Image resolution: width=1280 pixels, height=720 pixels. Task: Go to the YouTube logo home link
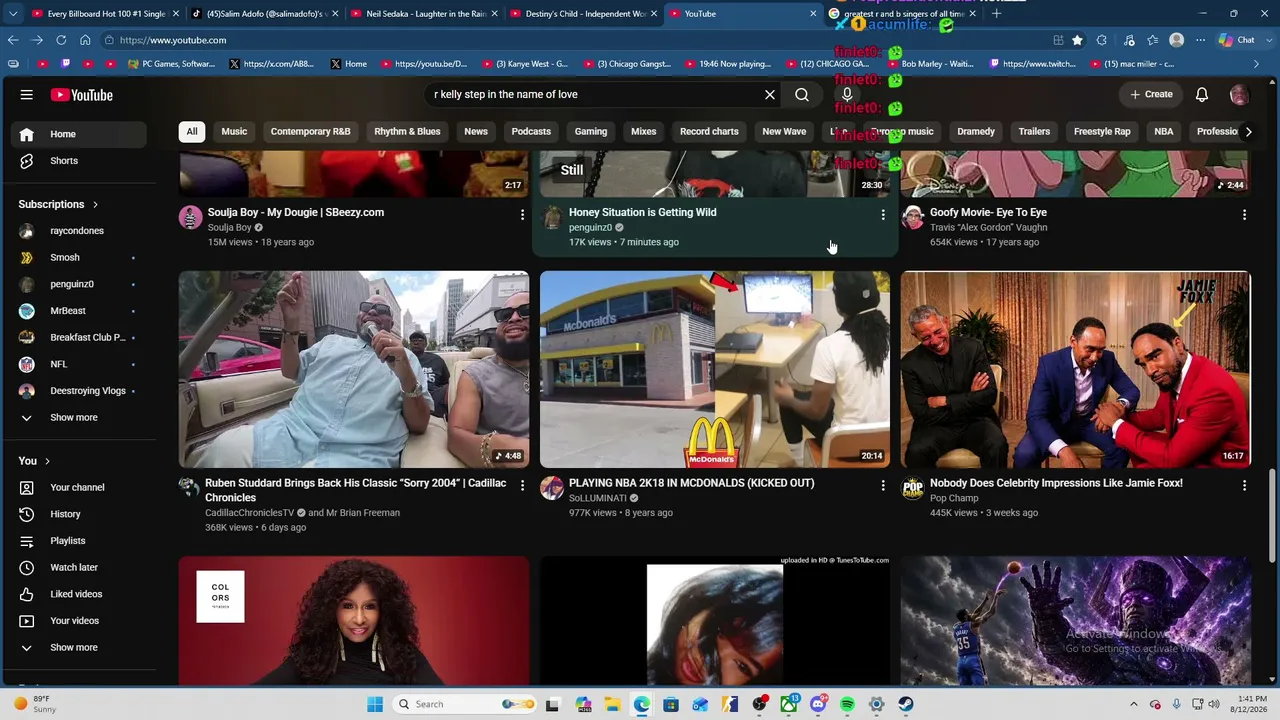[x=82, y=95]
